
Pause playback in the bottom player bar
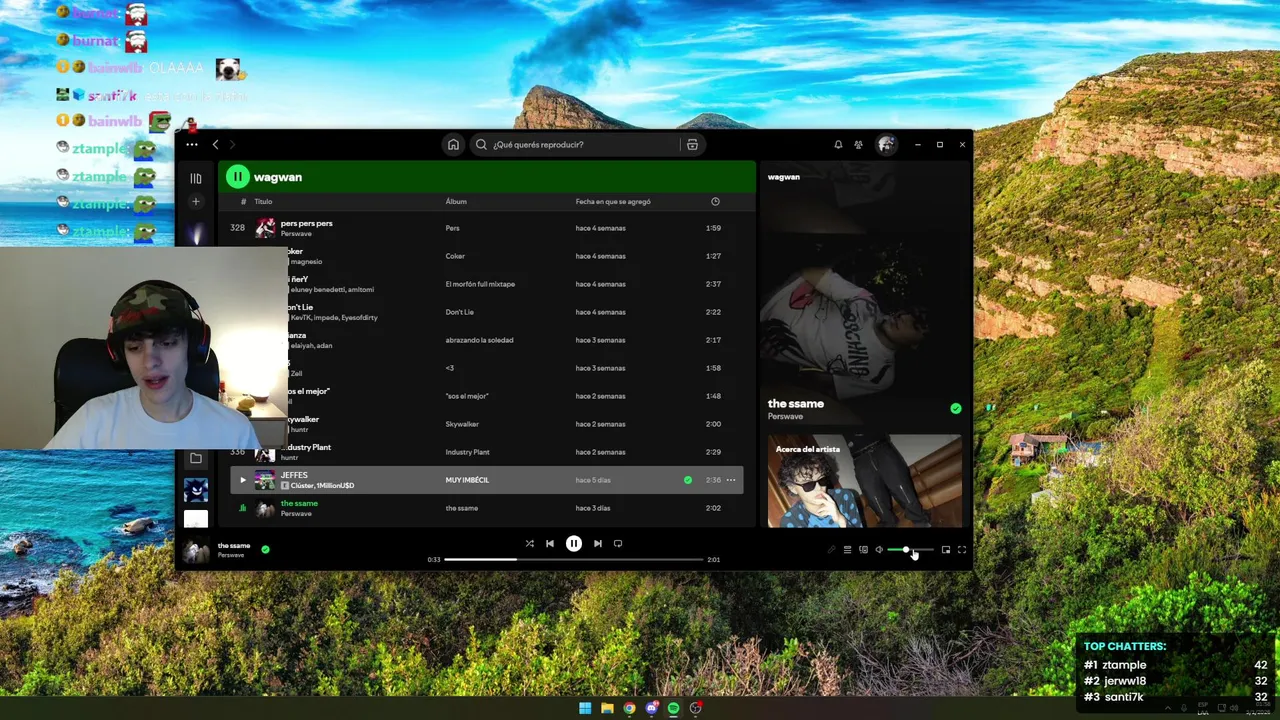574,544
